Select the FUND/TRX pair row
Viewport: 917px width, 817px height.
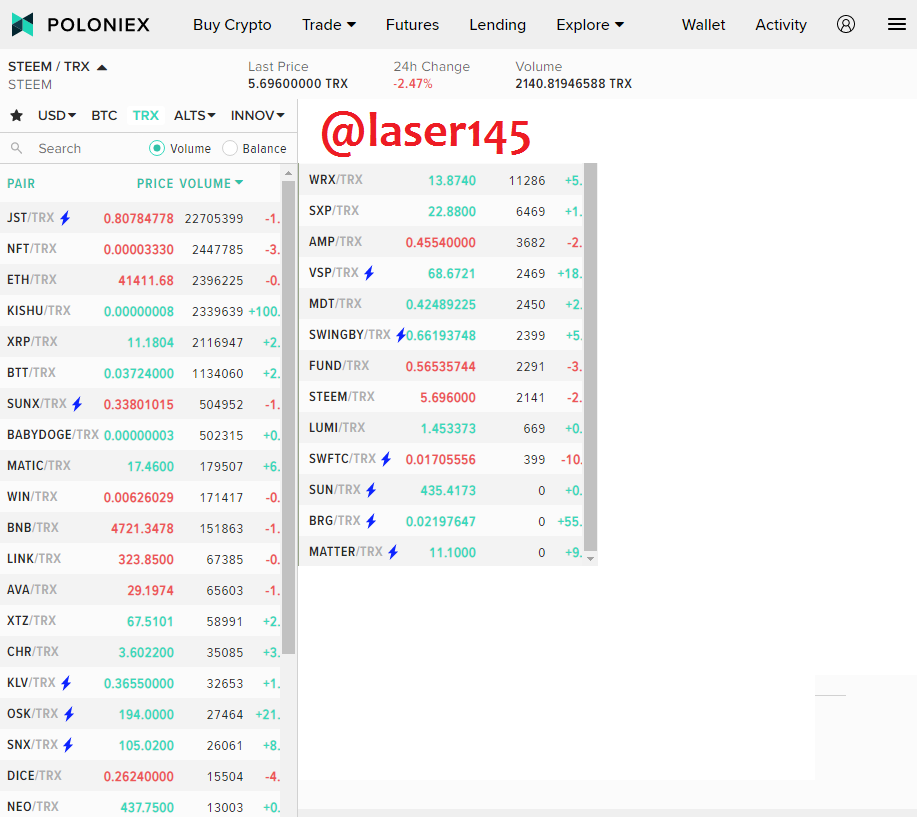pos(442,366)
